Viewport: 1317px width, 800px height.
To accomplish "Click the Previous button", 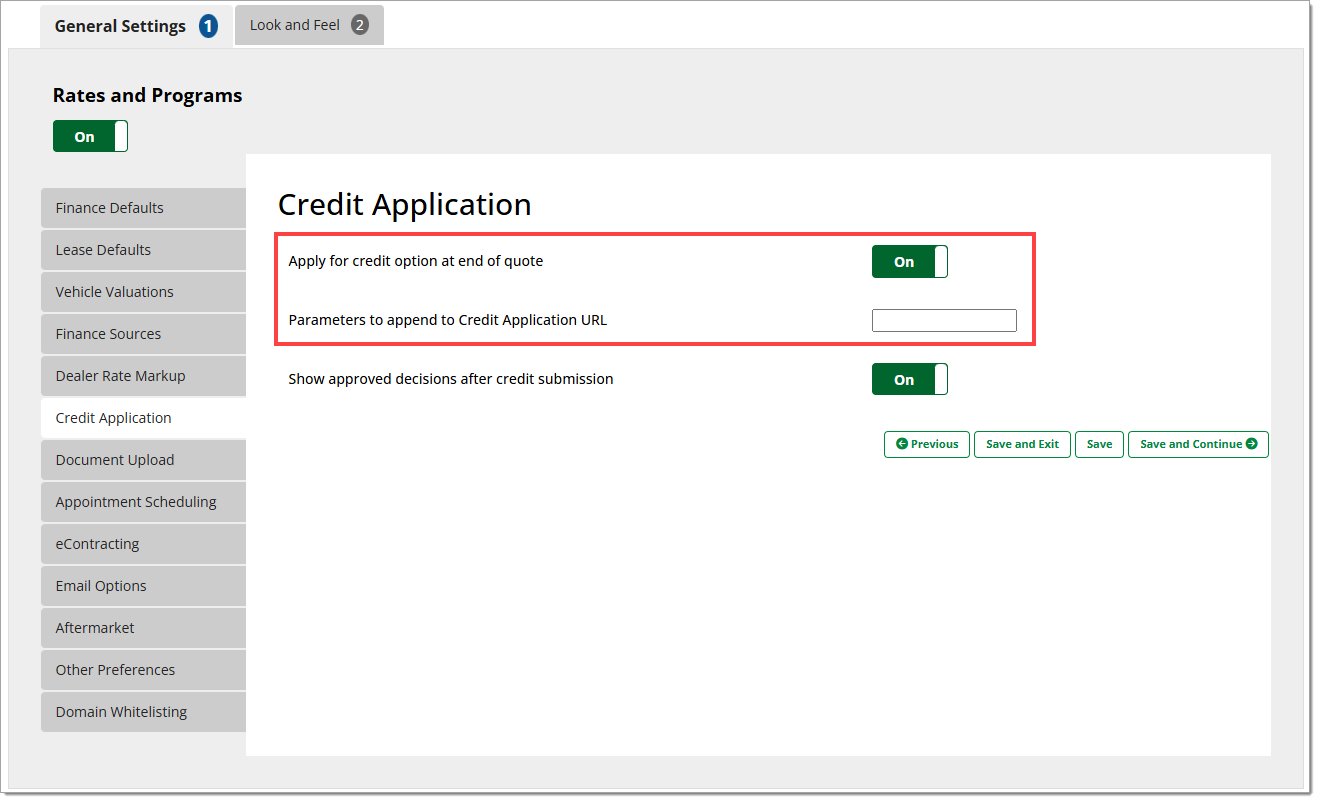I will coord(926,444).
